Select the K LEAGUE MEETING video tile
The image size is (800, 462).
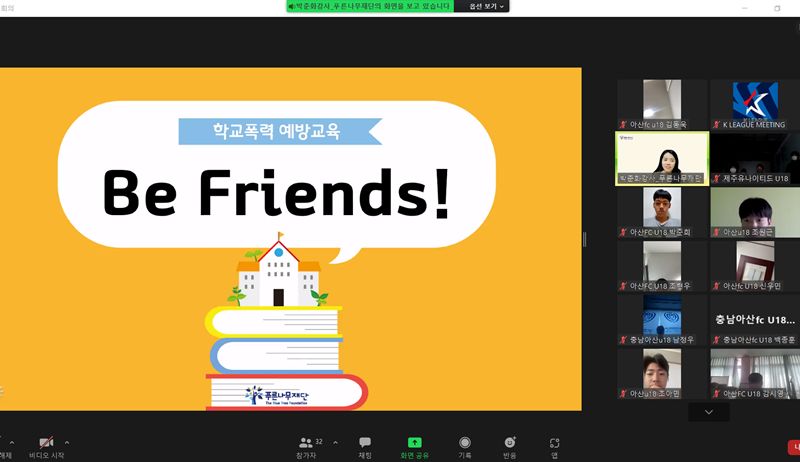click(755, 104)
